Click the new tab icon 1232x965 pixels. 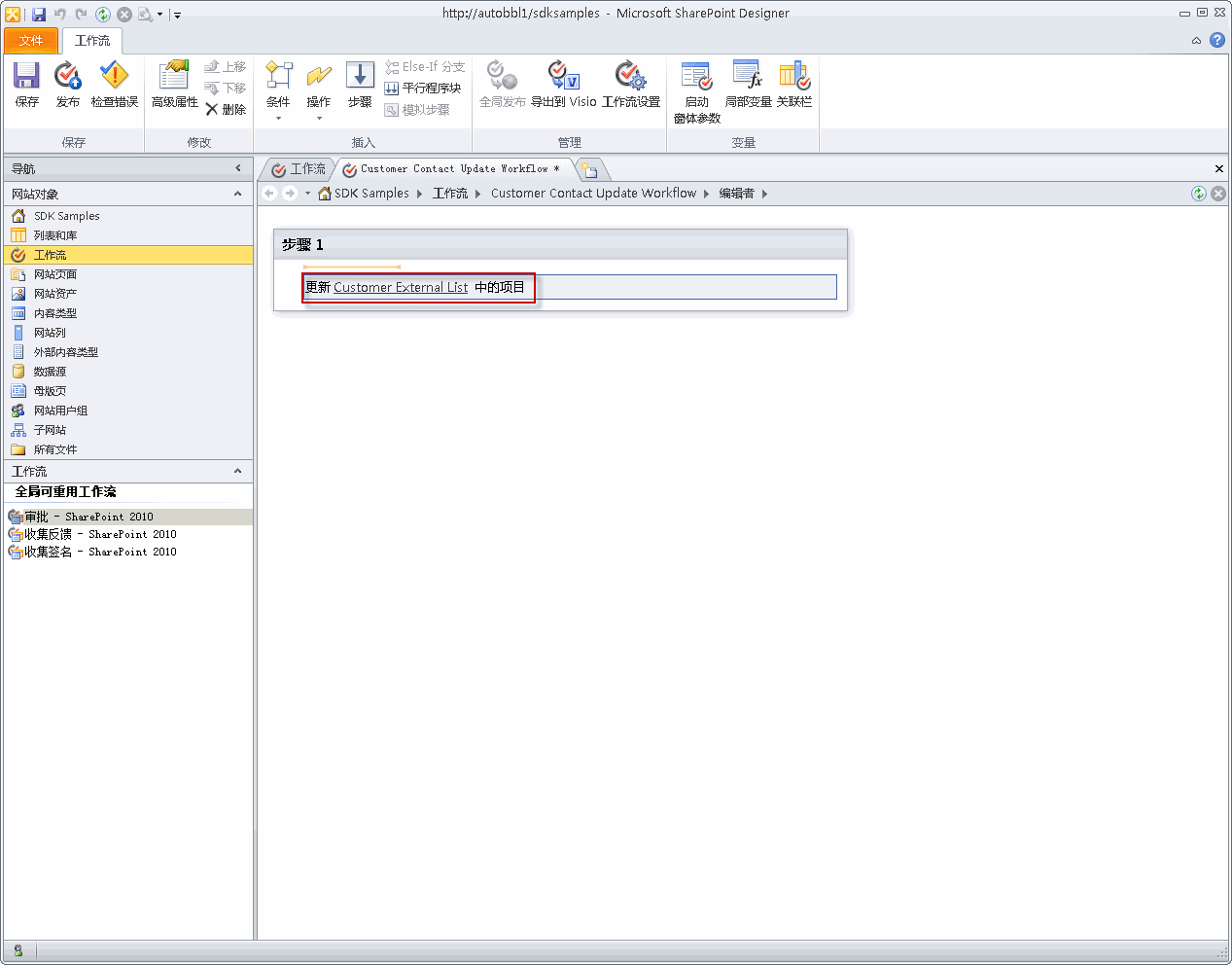click(x=589, y=170)
